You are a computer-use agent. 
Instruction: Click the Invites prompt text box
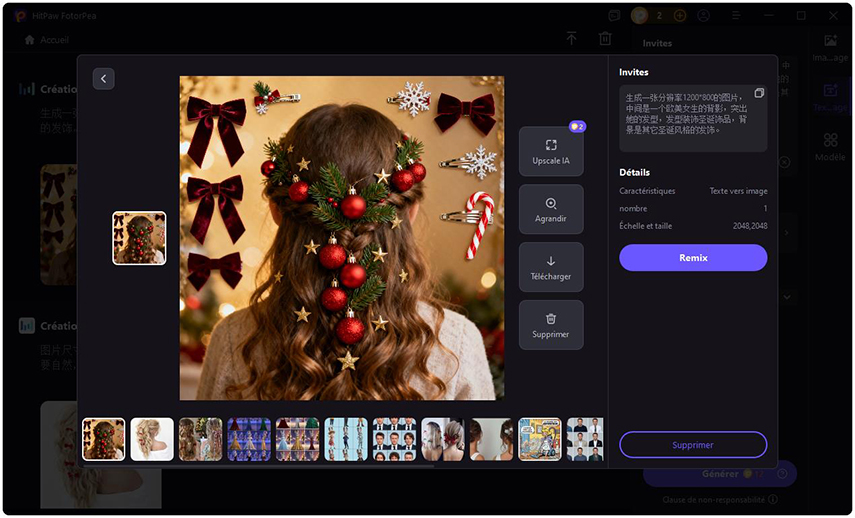(x=685, y=117)
